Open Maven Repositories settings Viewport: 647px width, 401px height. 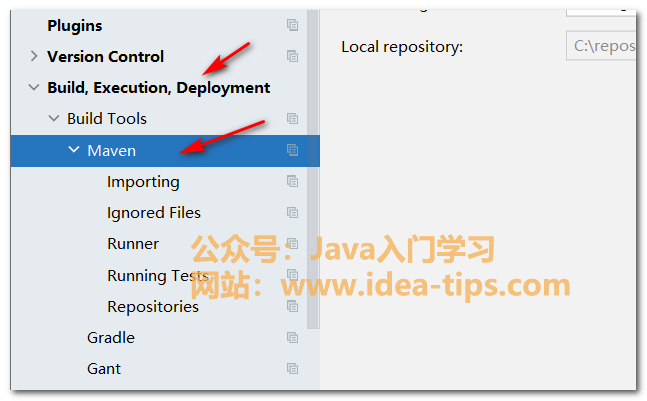153,307
